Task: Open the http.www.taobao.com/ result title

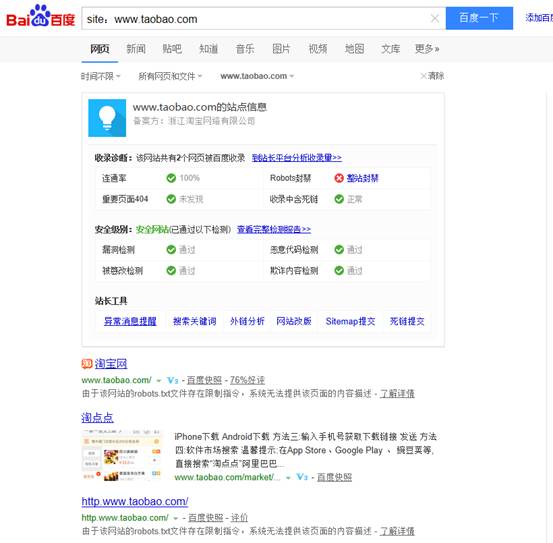Action: [x=135, y=501]
